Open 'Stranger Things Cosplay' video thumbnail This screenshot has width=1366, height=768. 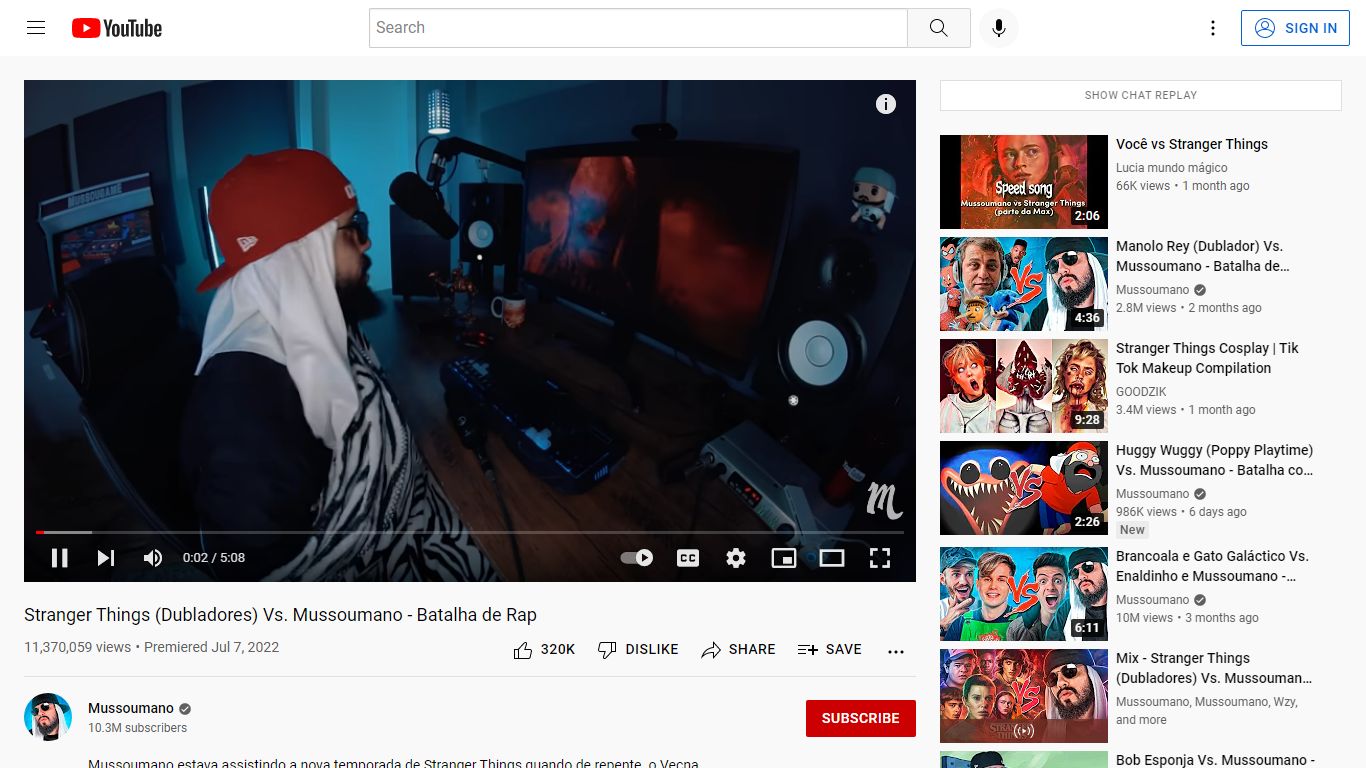coord(1024,386)
